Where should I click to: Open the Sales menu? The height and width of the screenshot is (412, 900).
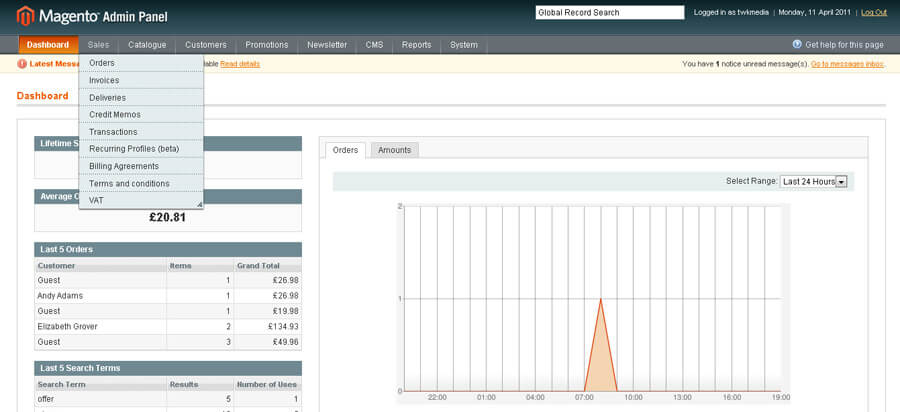99,45
